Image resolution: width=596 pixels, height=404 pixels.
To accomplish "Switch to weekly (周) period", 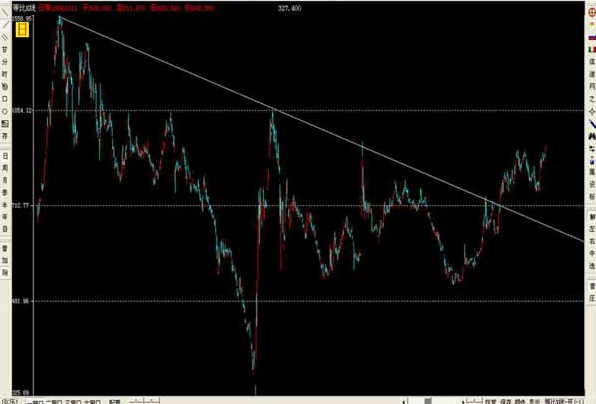I will pyautogui.click(x=5, y=168).
